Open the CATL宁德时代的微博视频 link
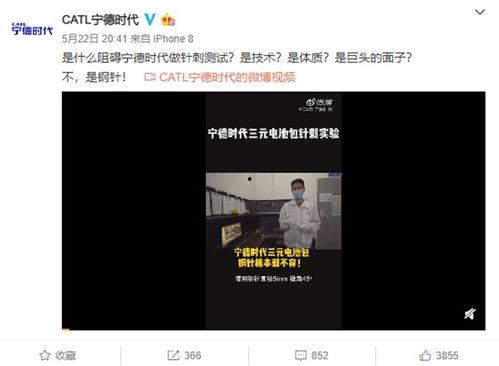 point(227,77)
